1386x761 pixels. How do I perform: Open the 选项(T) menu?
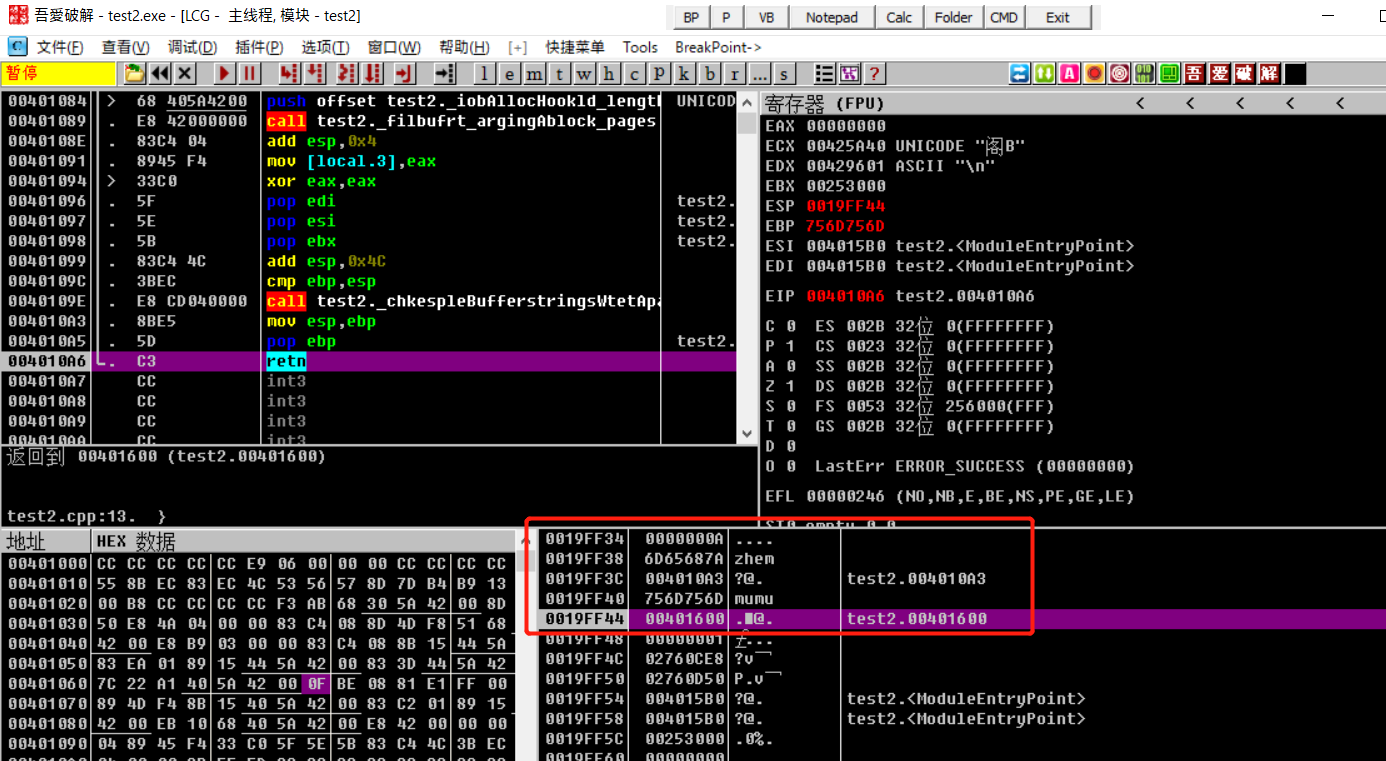tap(326, 47)
